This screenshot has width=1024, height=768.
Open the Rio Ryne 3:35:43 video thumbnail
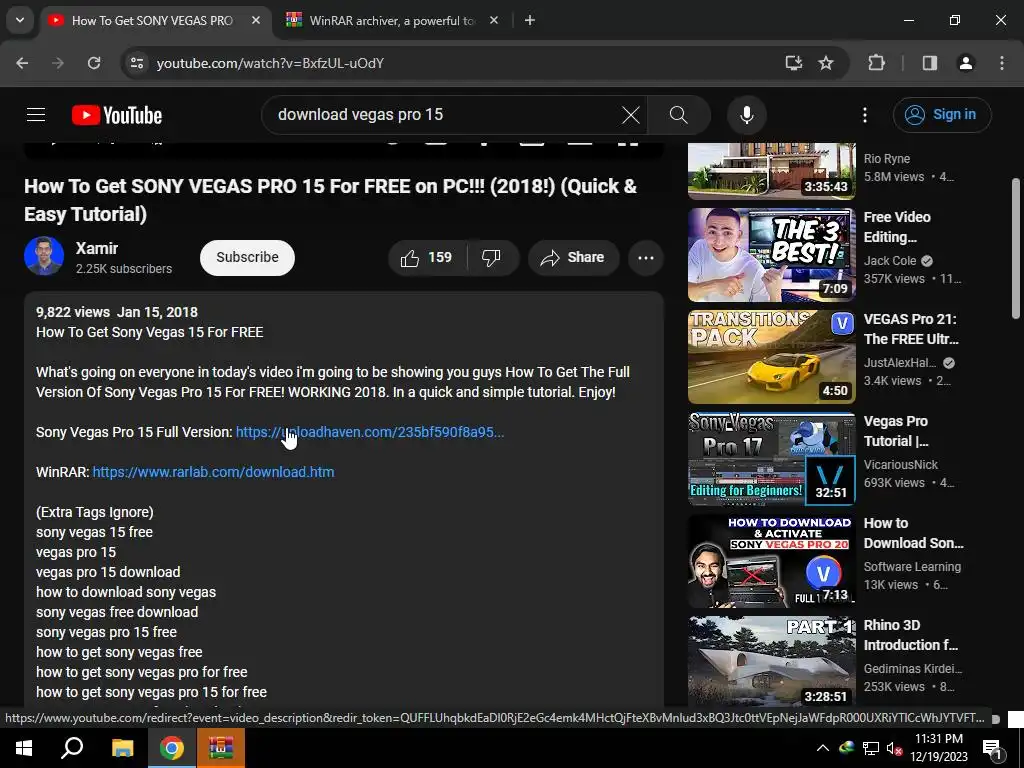(x=771, y=171)
